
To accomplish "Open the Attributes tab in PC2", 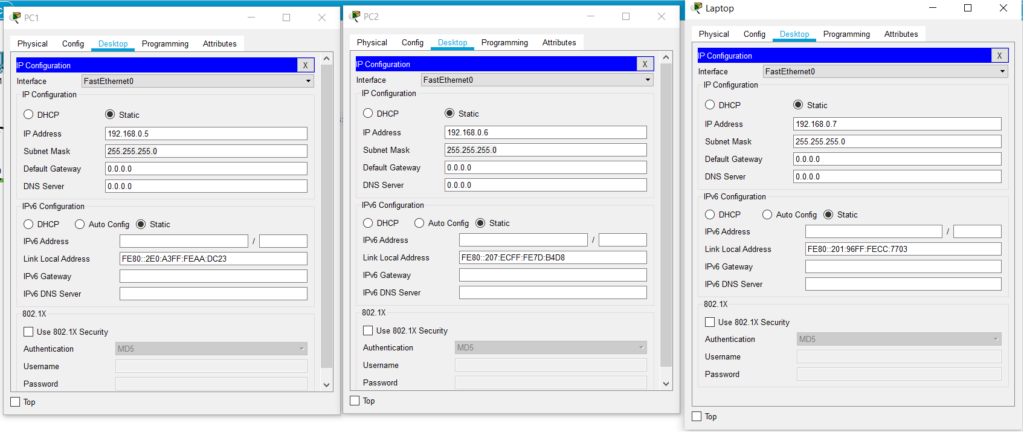I will coord(559,43).
